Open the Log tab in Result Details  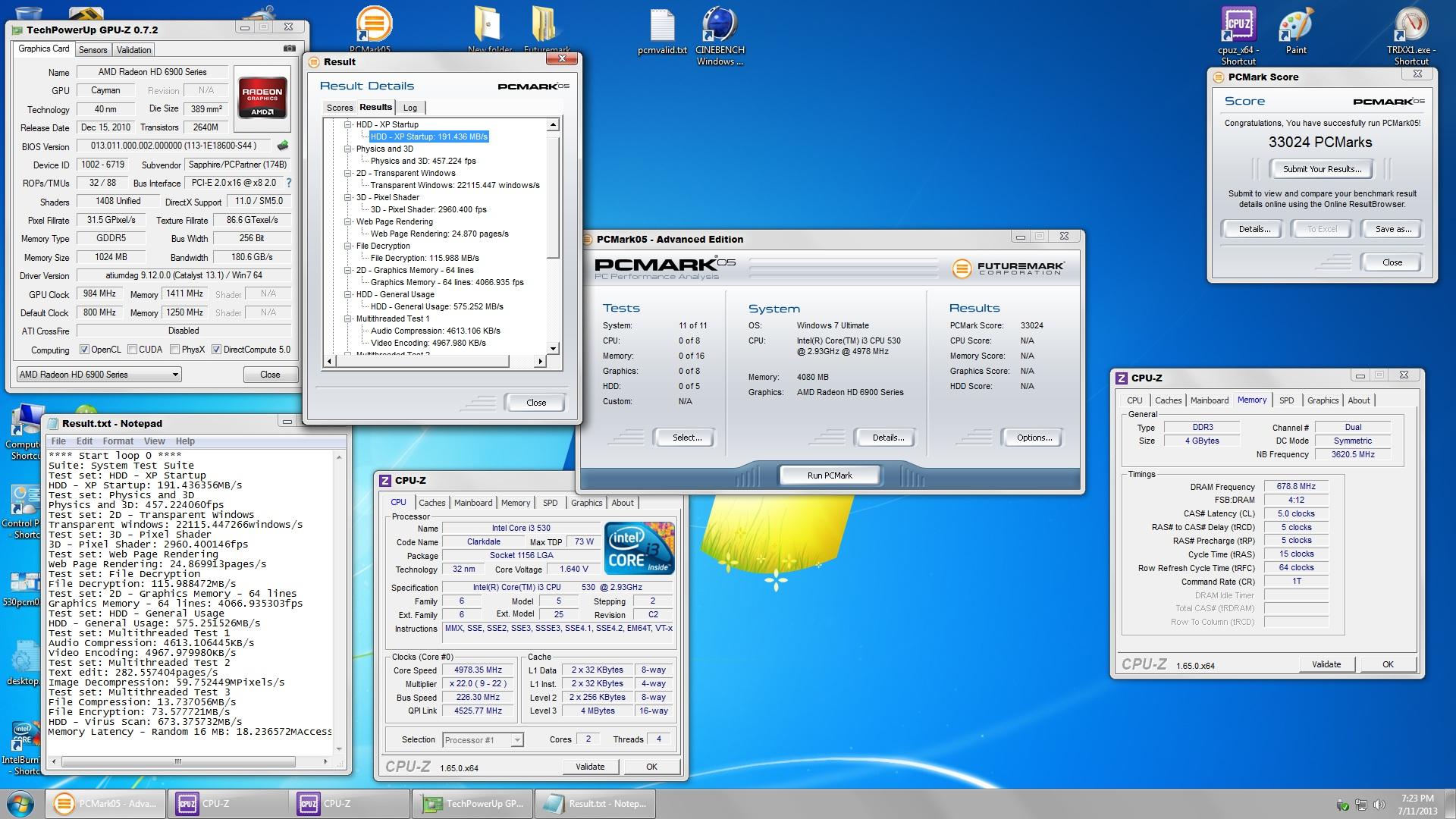click(x=410, y=108)
